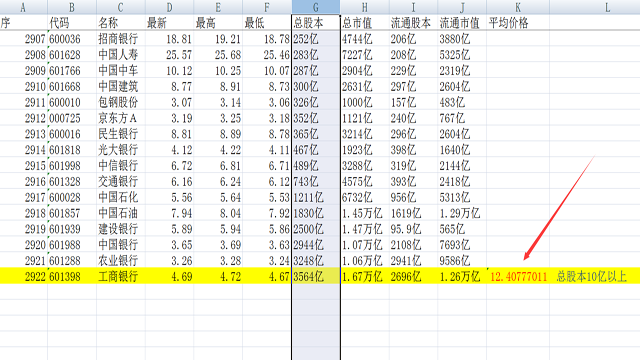Select the 包钢股份 name cell
The width and height of the screenshot is (640, 360).
(x=120, y=102)
